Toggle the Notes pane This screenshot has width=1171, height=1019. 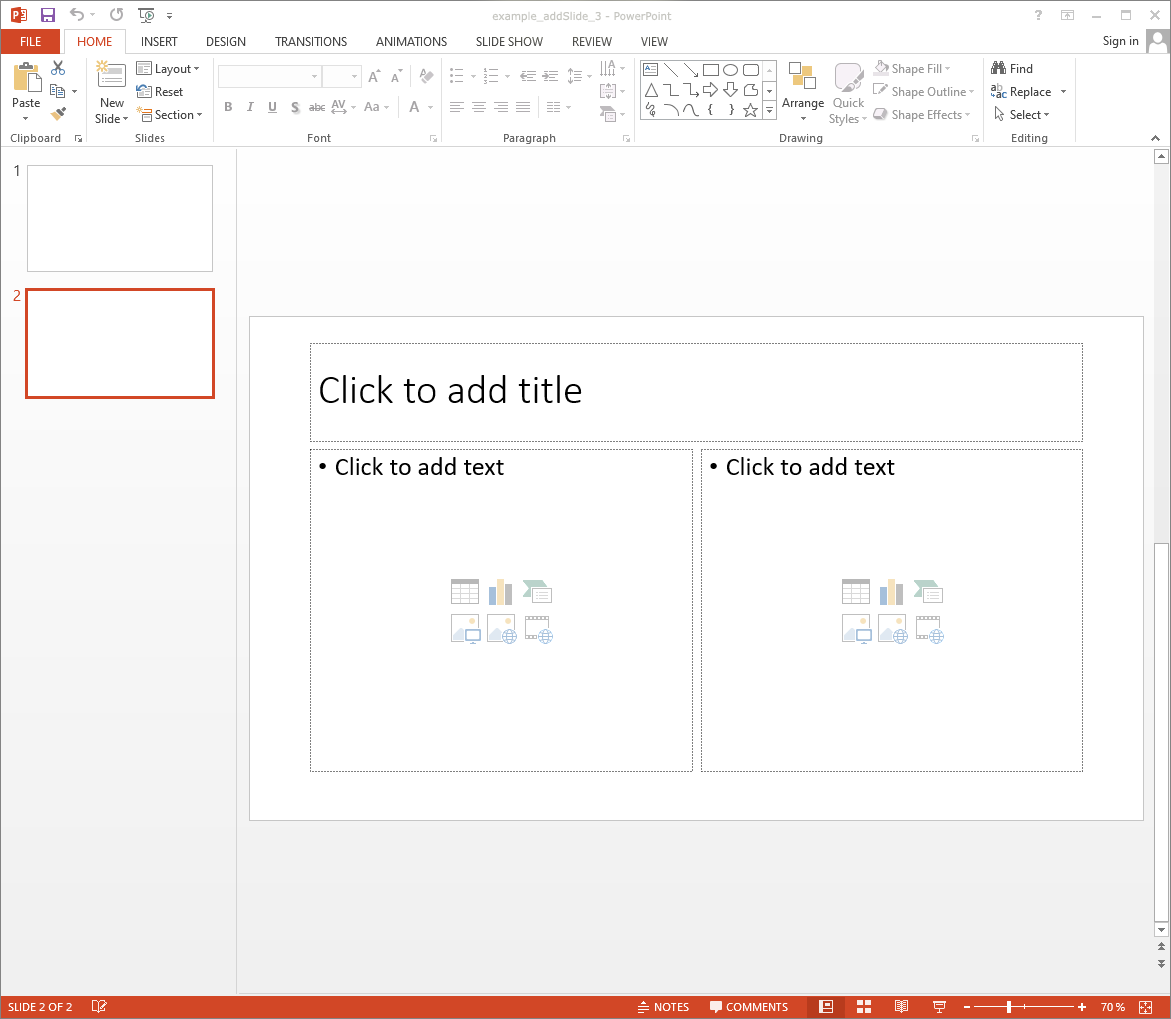[x=663, y=1007]
